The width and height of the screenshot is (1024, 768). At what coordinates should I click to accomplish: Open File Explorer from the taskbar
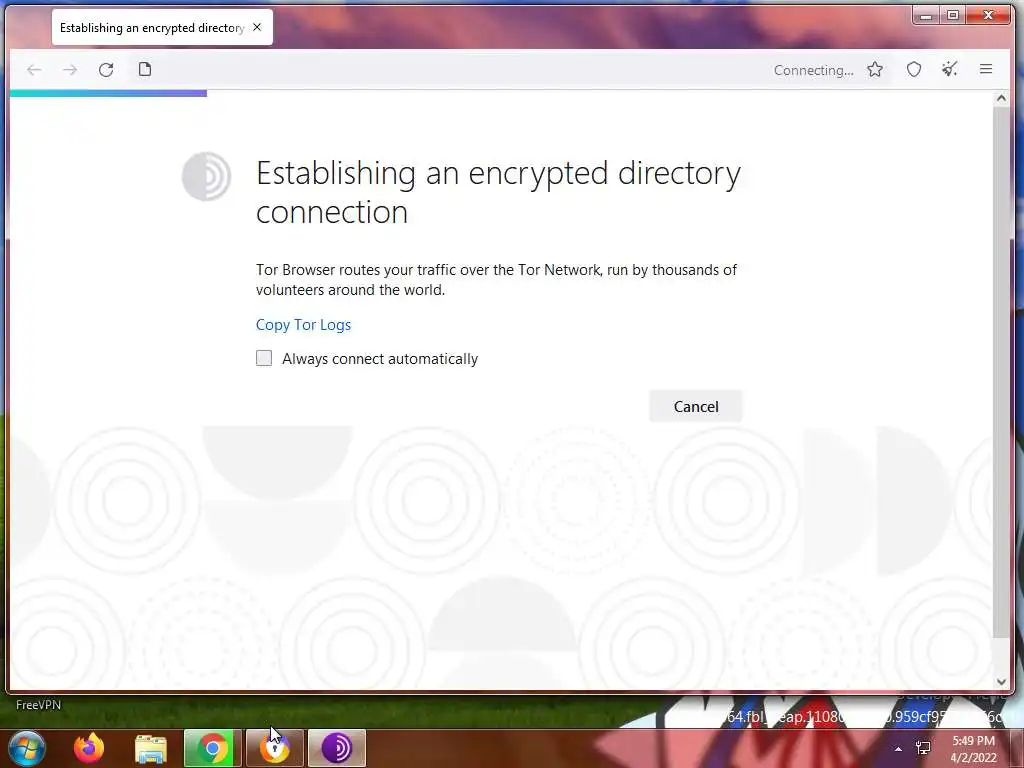[150, 748]
